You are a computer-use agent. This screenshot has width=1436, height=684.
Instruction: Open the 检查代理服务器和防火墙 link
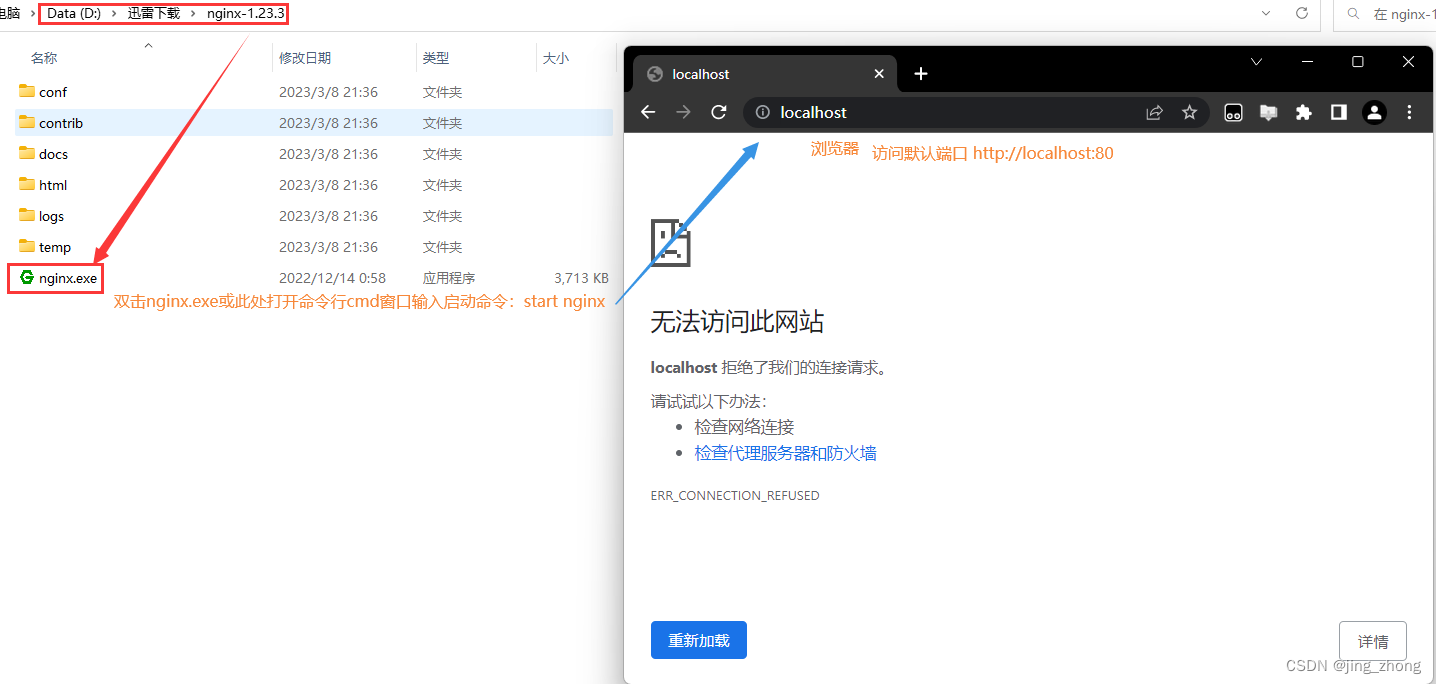point(786,453)
